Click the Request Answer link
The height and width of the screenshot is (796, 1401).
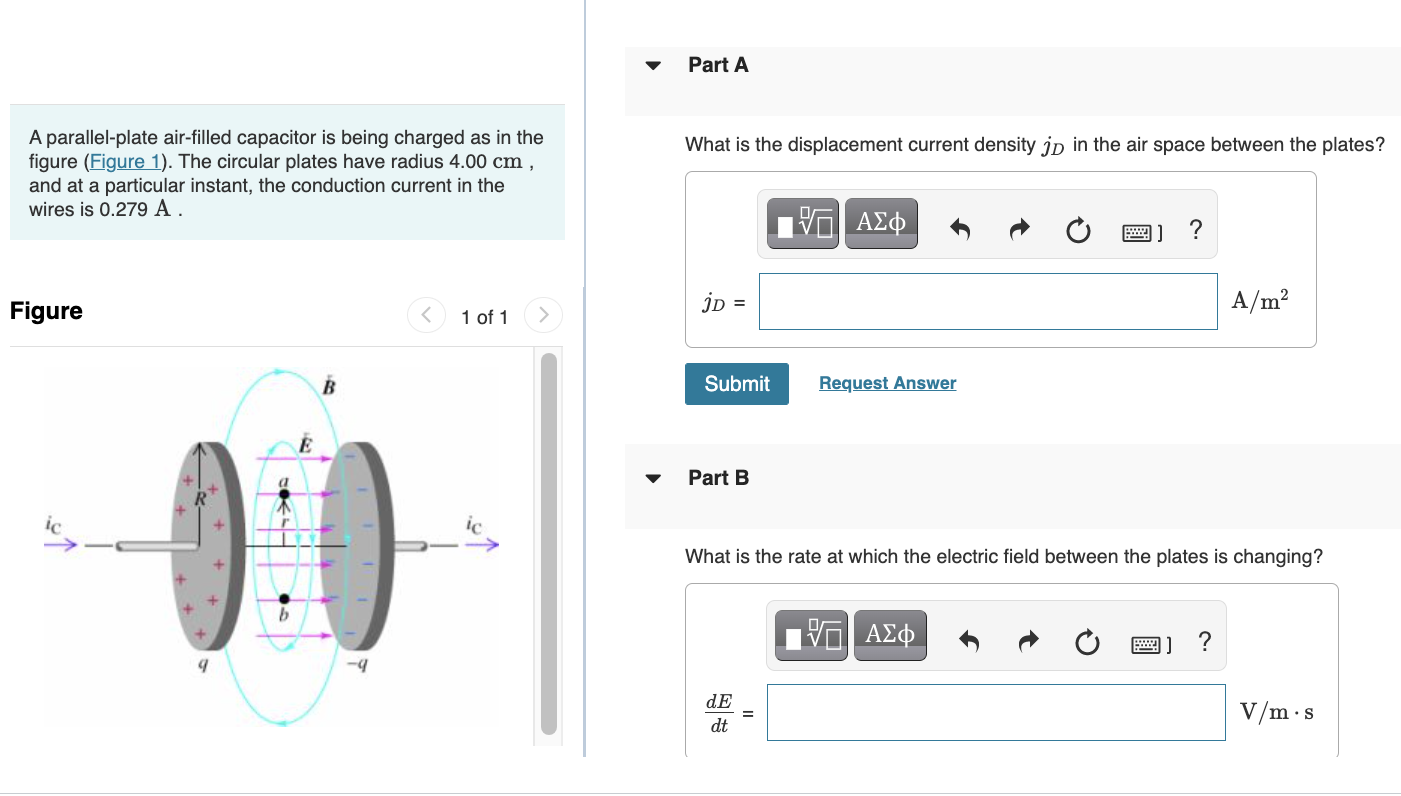coord(887,383)
